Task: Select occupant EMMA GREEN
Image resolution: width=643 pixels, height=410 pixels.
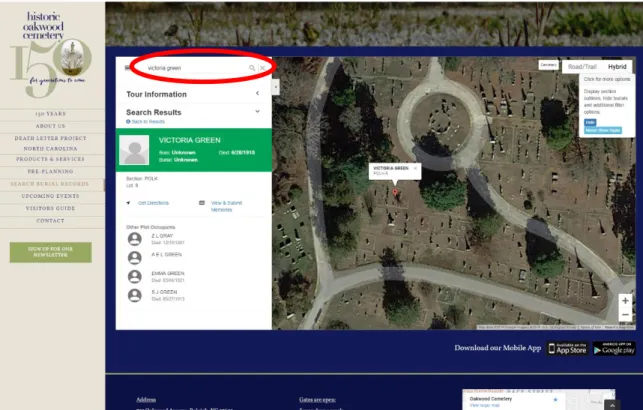Action: point(168,273)
